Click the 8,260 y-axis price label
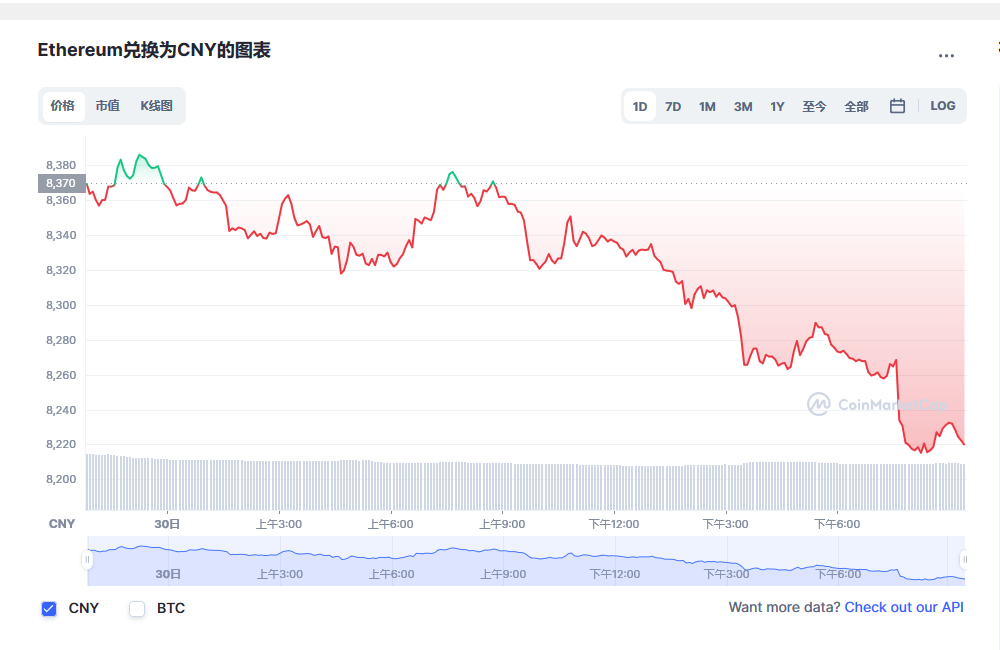The image size is (1000, 650). [x=61, y=375]
